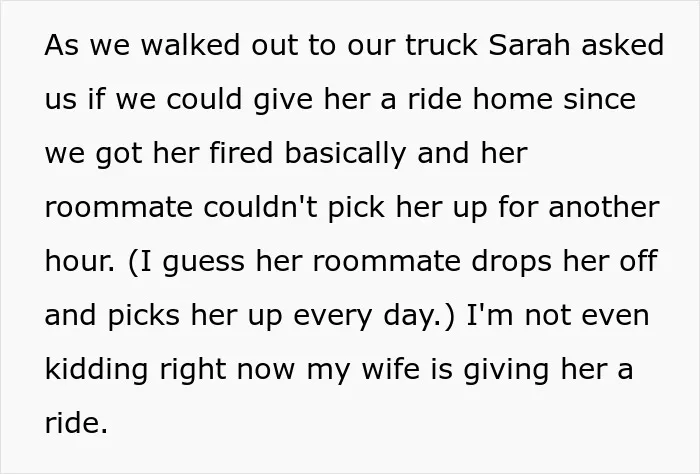Viewport: 700px width, 474px height.
Task: Click the final word "ride." ending the paragraph
Action: (x=76, y=423)
